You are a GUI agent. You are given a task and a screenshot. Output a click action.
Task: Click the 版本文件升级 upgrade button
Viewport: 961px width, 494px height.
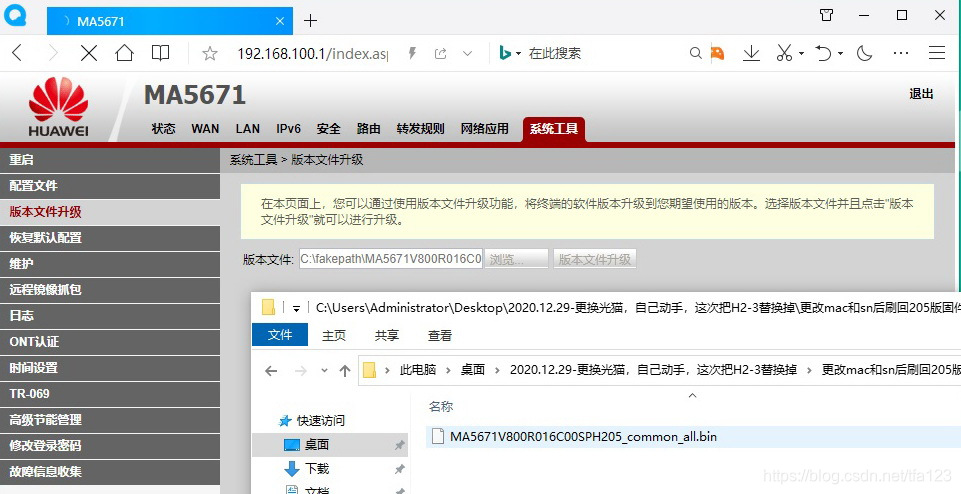point(594,259)
